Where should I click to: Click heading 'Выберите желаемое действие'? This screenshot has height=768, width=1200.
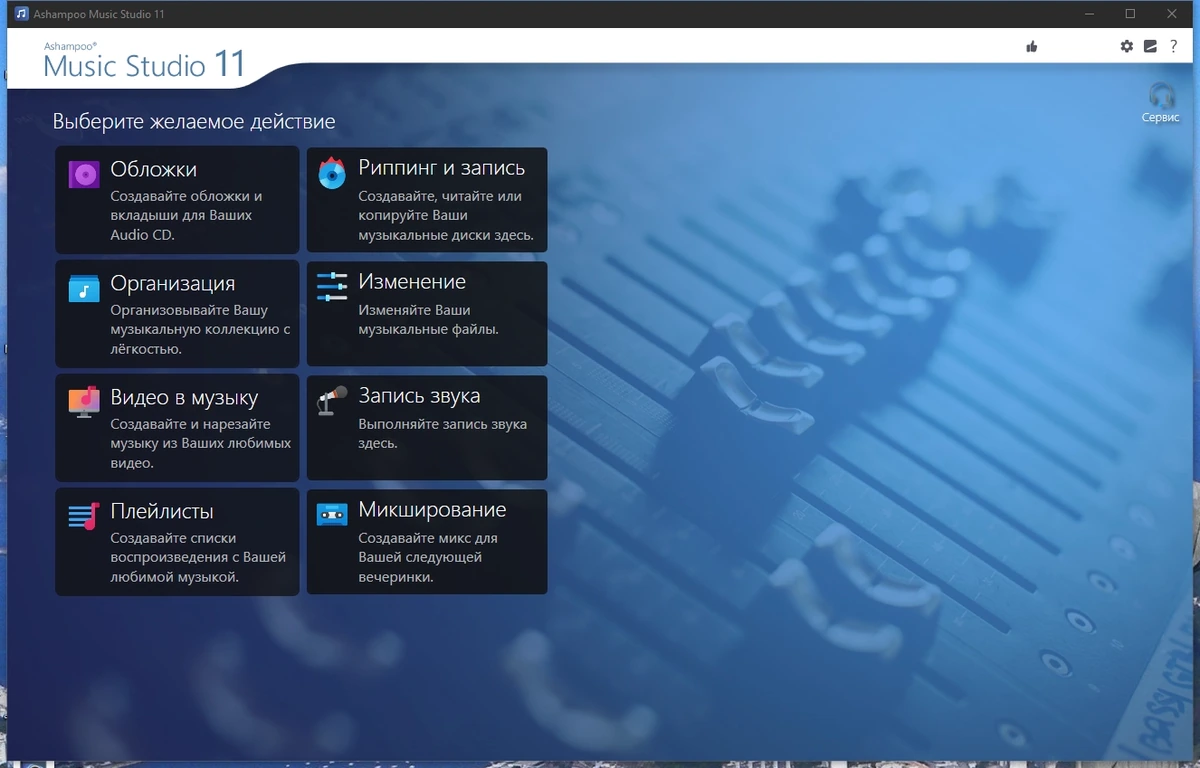(x=194, y=122)
